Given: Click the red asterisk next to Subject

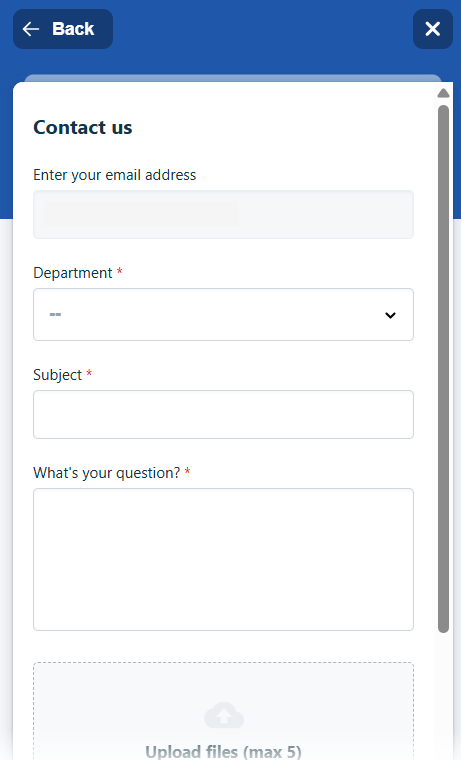Looking at the screenshot, I should (x=89, y=373).
